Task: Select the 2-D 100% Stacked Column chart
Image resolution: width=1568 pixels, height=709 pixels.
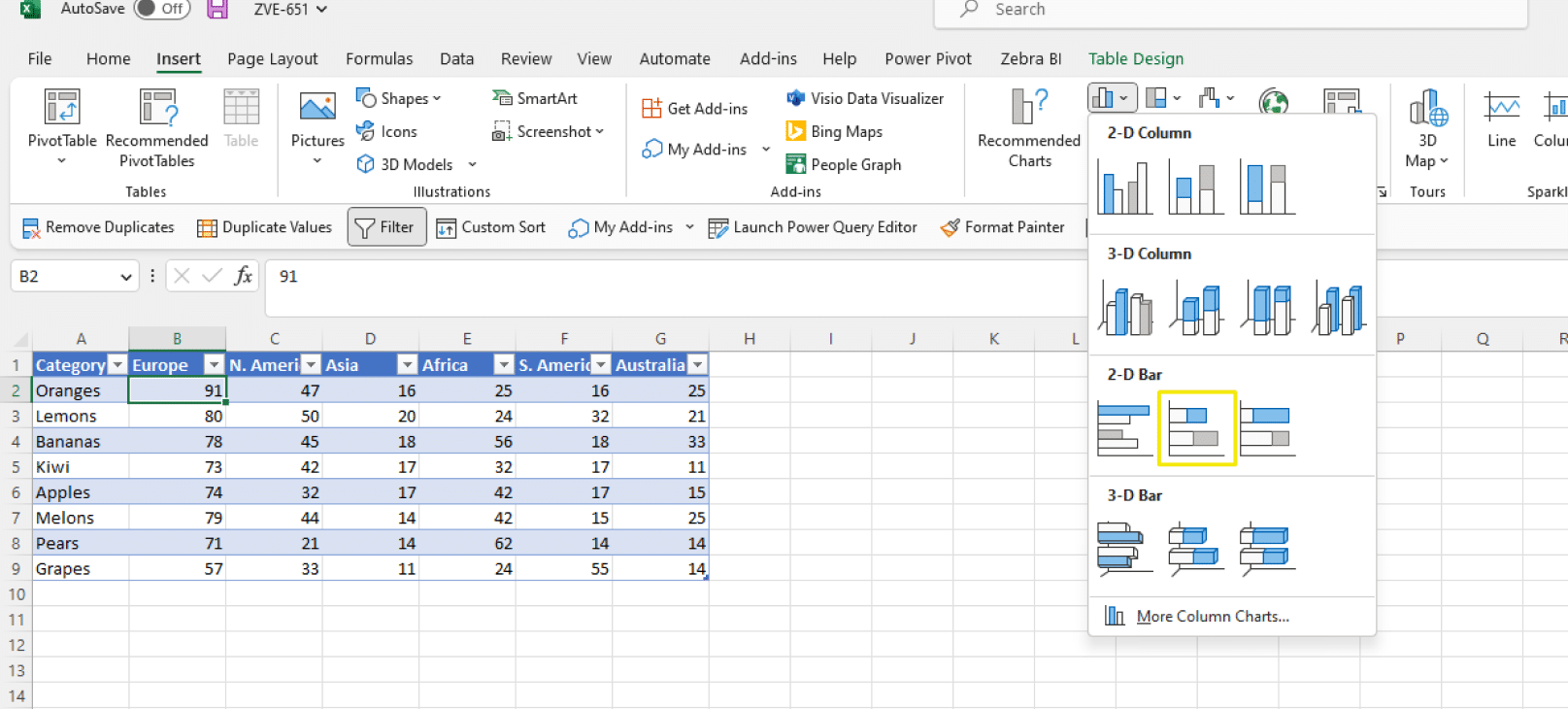Action: [1267, 187]
